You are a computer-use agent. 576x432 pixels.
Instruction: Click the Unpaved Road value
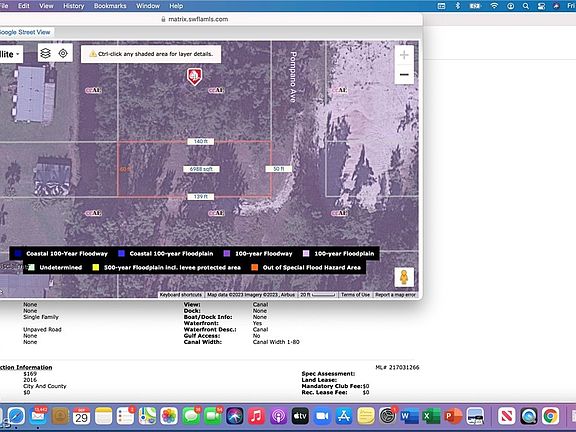42,330
